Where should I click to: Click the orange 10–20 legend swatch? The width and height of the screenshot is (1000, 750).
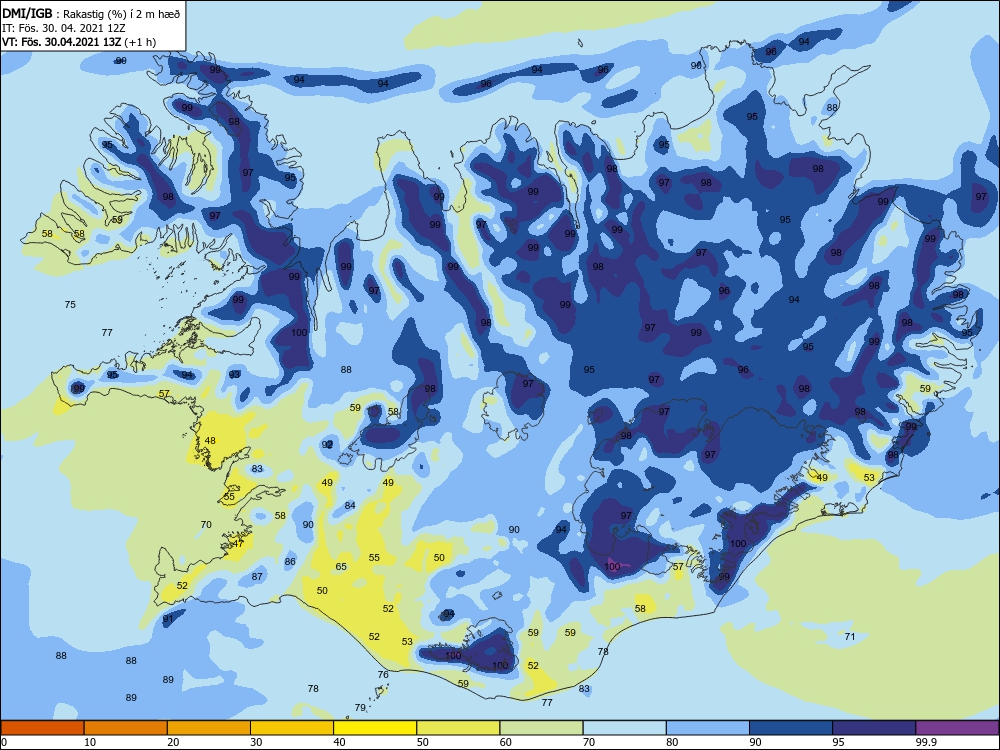pos(126,728)
